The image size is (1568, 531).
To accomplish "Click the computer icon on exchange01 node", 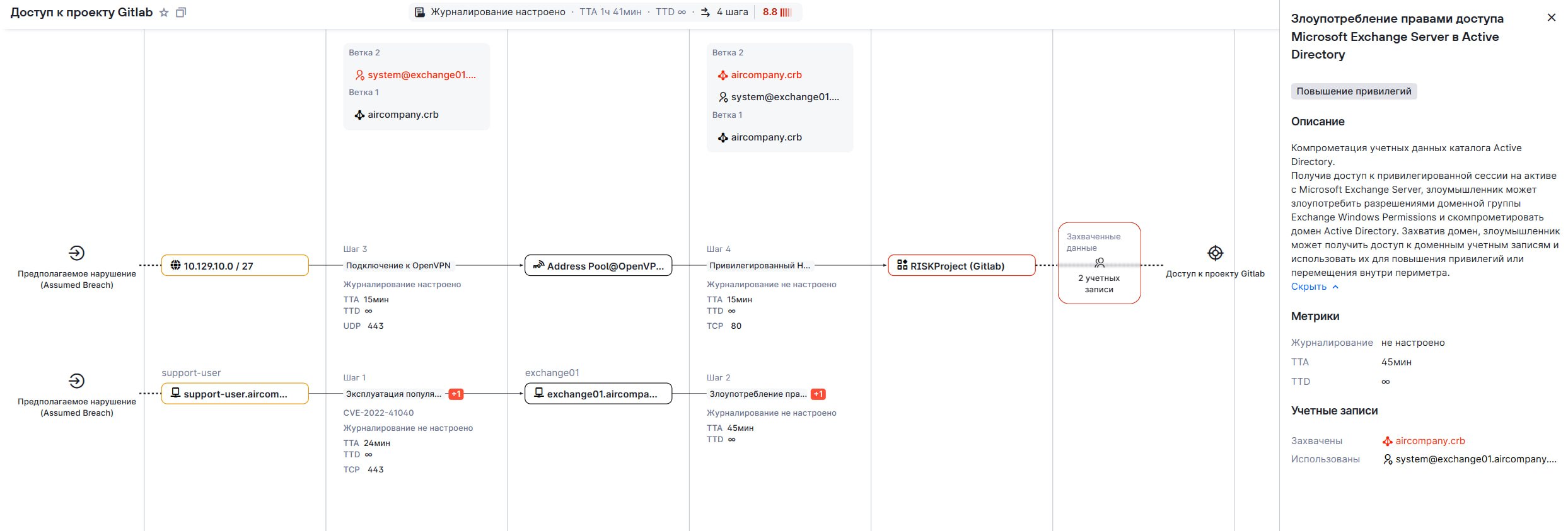I will coord(539,392).
